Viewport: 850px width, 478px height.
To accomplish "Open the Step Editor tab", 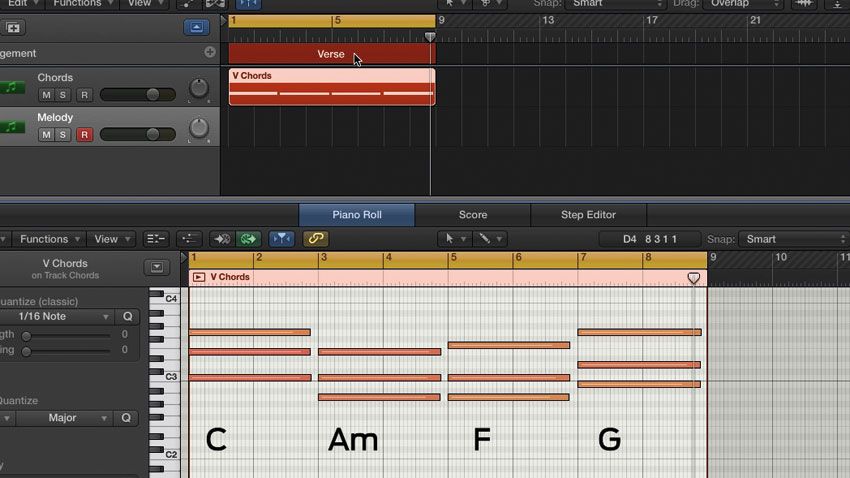I will [588, 215].
